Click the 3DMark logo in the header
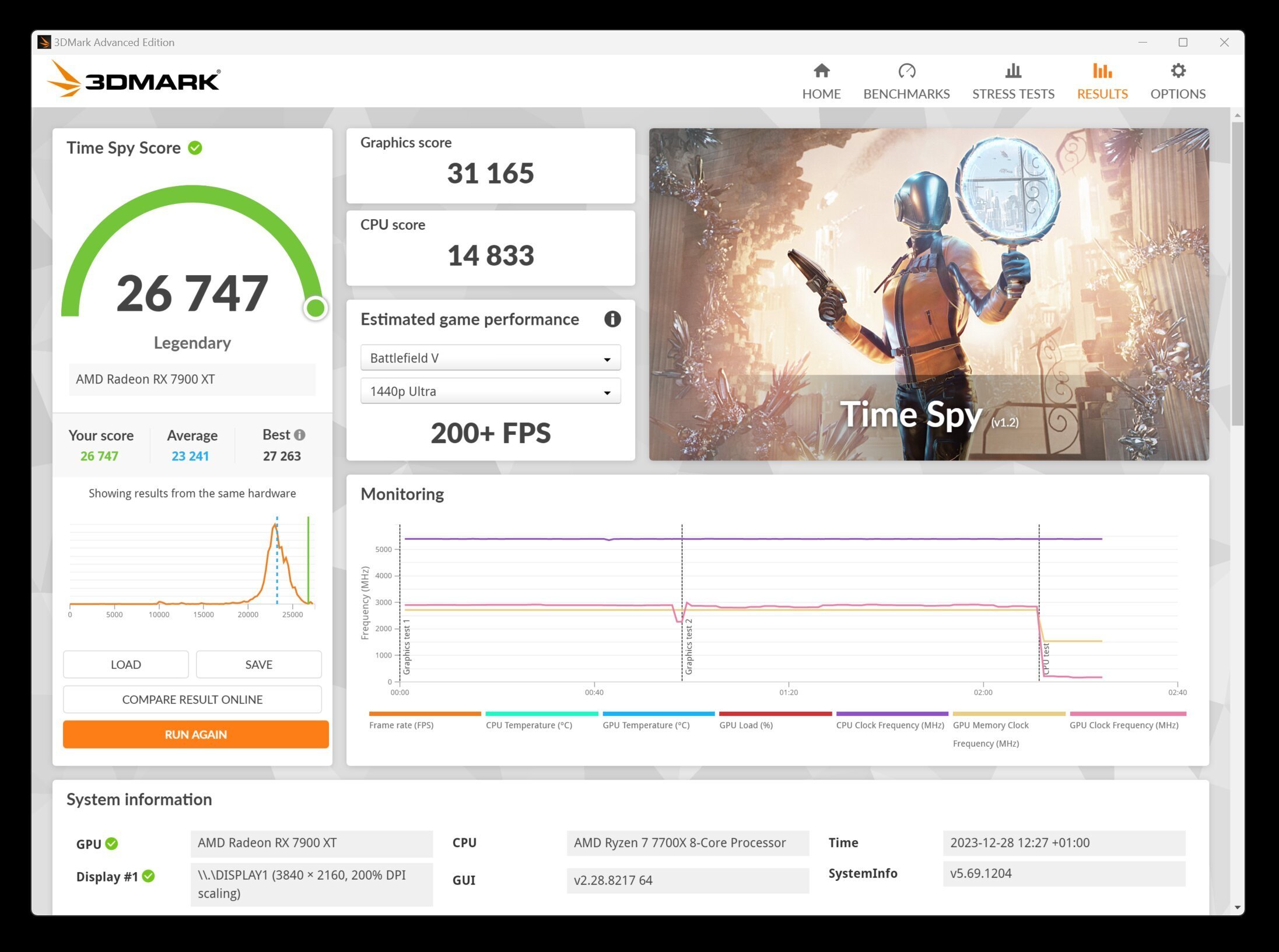This screenshot has width=1279, height=952. 133,79
